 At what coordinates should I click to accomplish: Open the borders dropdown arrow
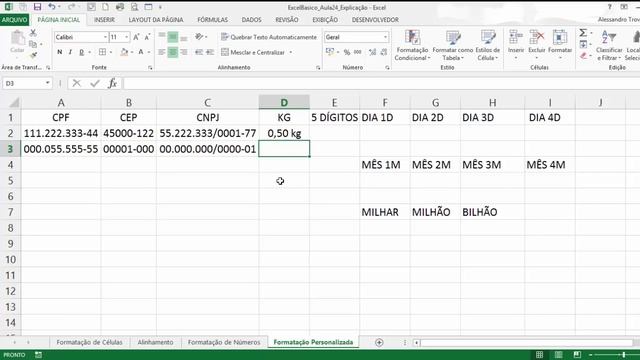(111, 52)
